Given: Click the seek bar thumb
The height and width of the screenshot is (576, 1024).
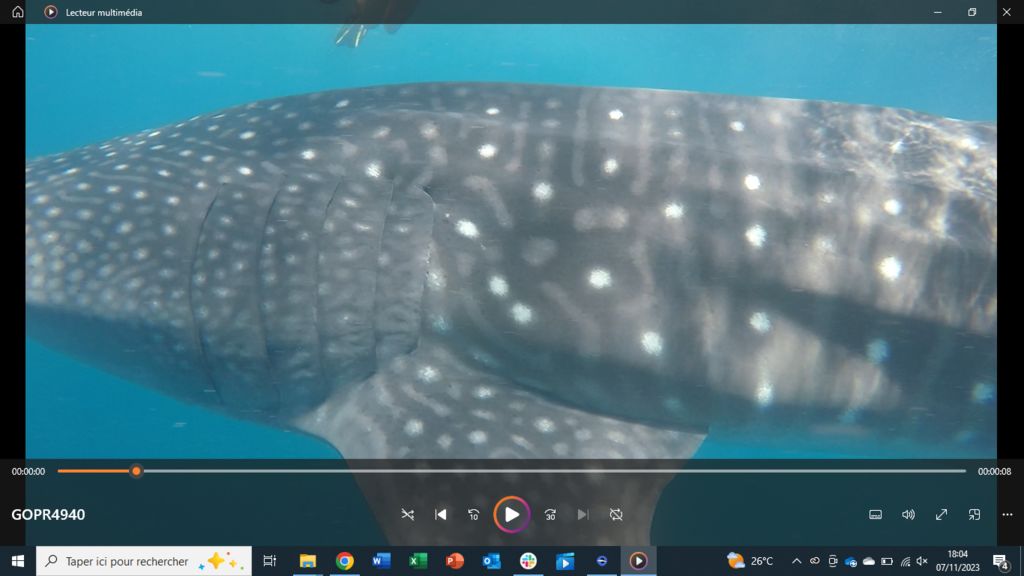Looking at the screenshot, I should pos(136,471).
